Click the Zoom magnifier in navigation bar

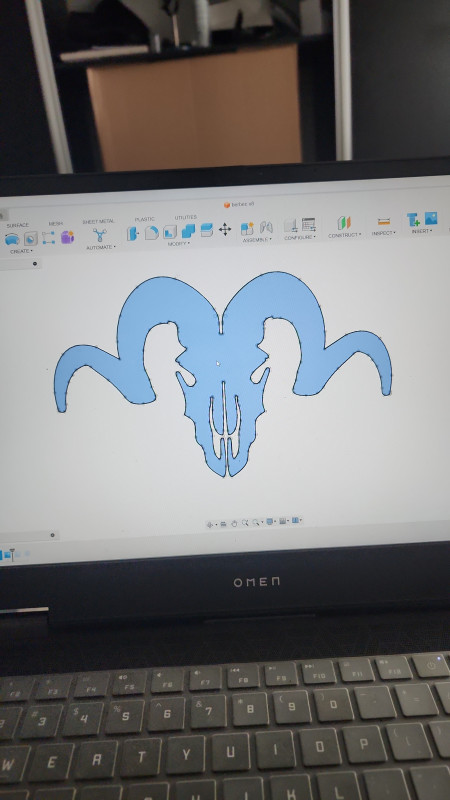(x=245, y=522)
